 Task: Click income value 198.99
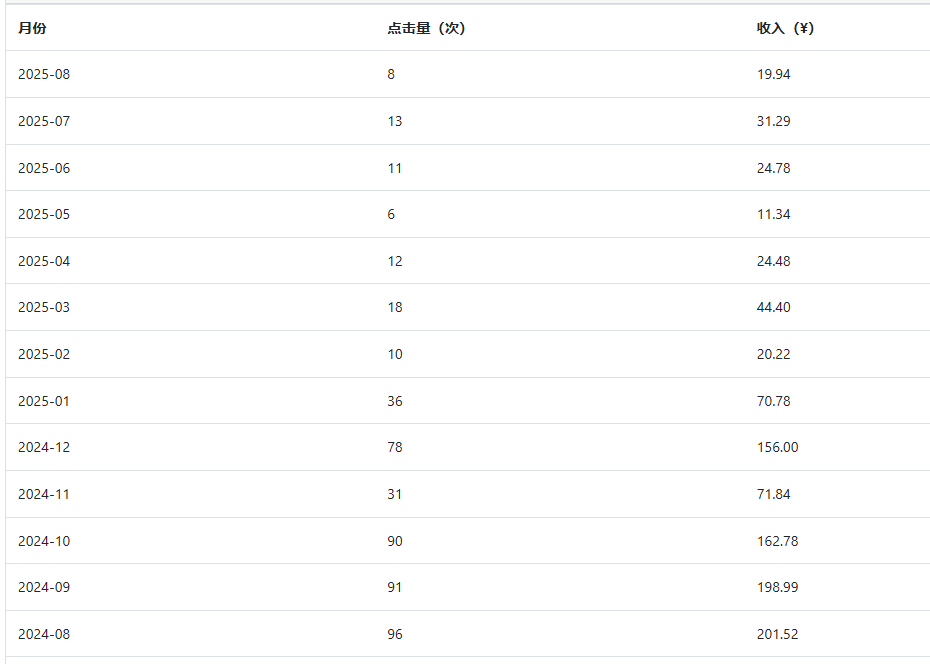pos(778,587)
